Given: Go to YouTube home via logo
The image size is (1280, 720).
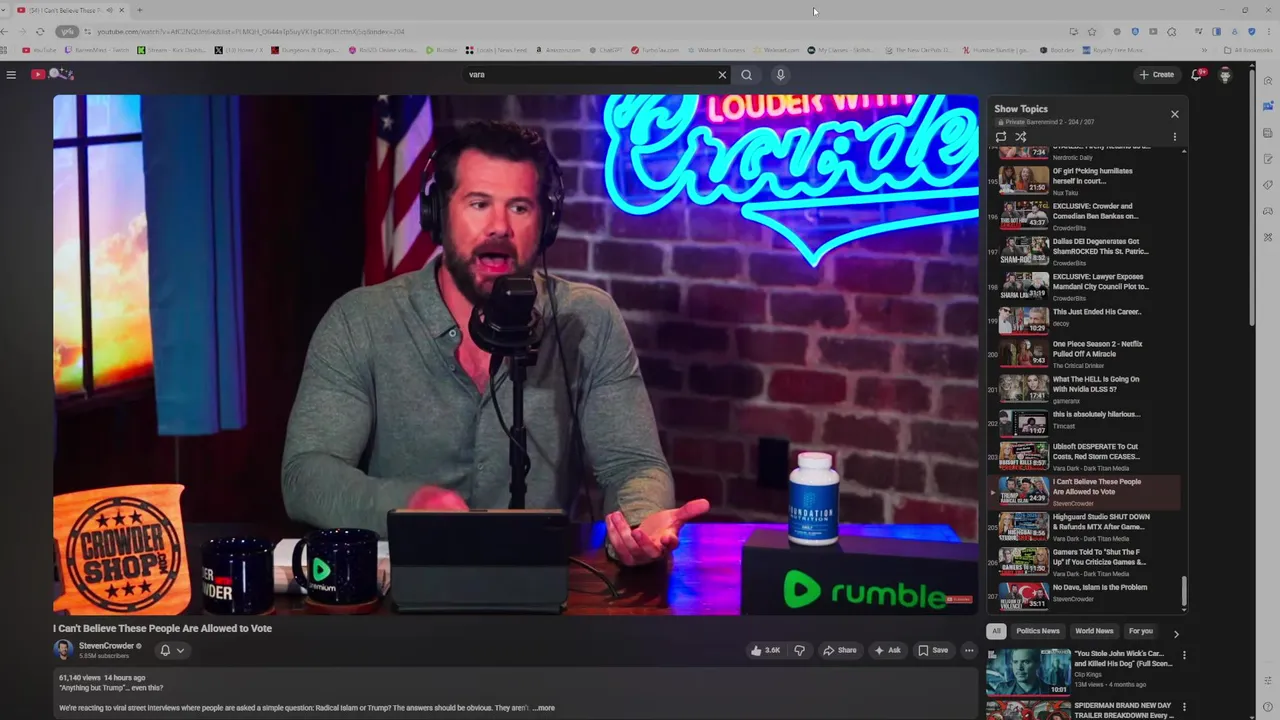Looking at the screenshot, I should point(51,74).
